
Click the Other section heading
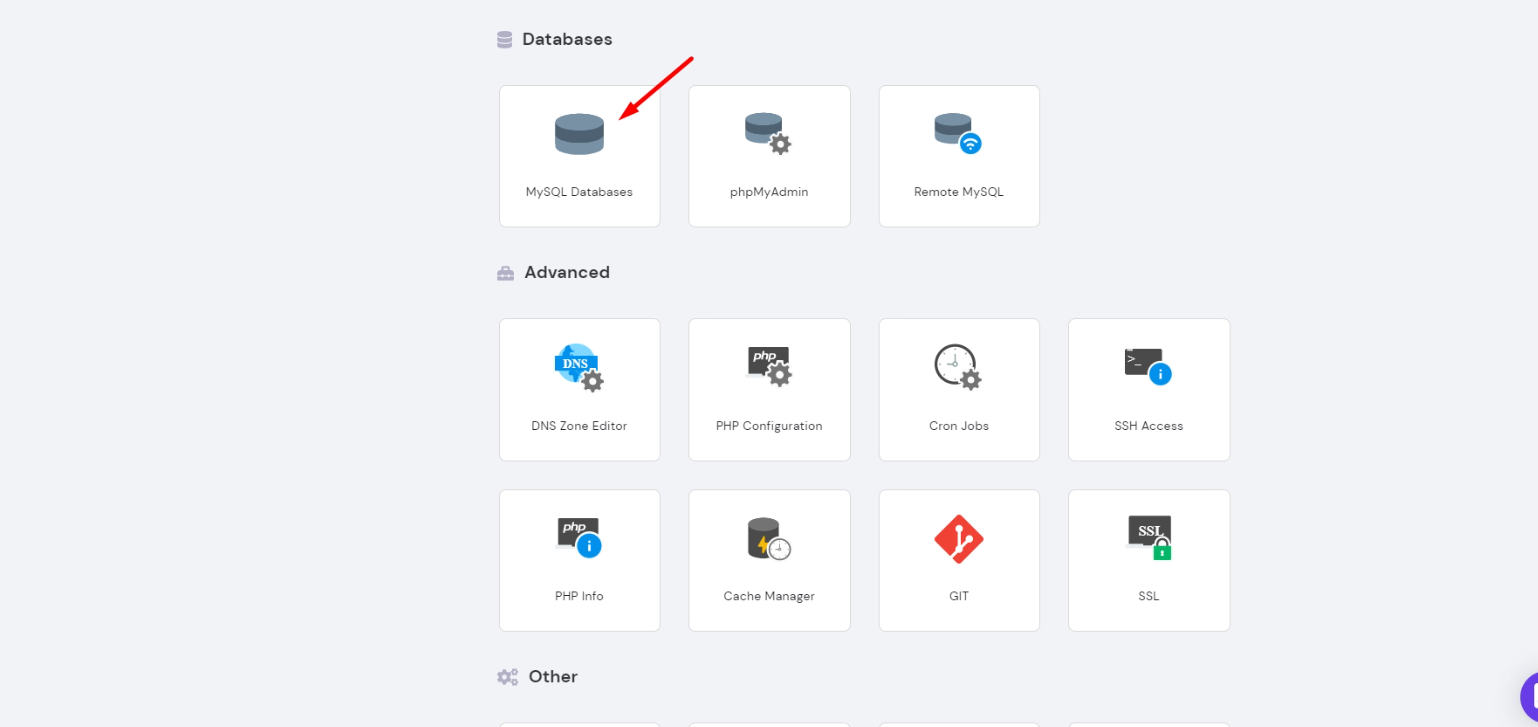[553, 676]
